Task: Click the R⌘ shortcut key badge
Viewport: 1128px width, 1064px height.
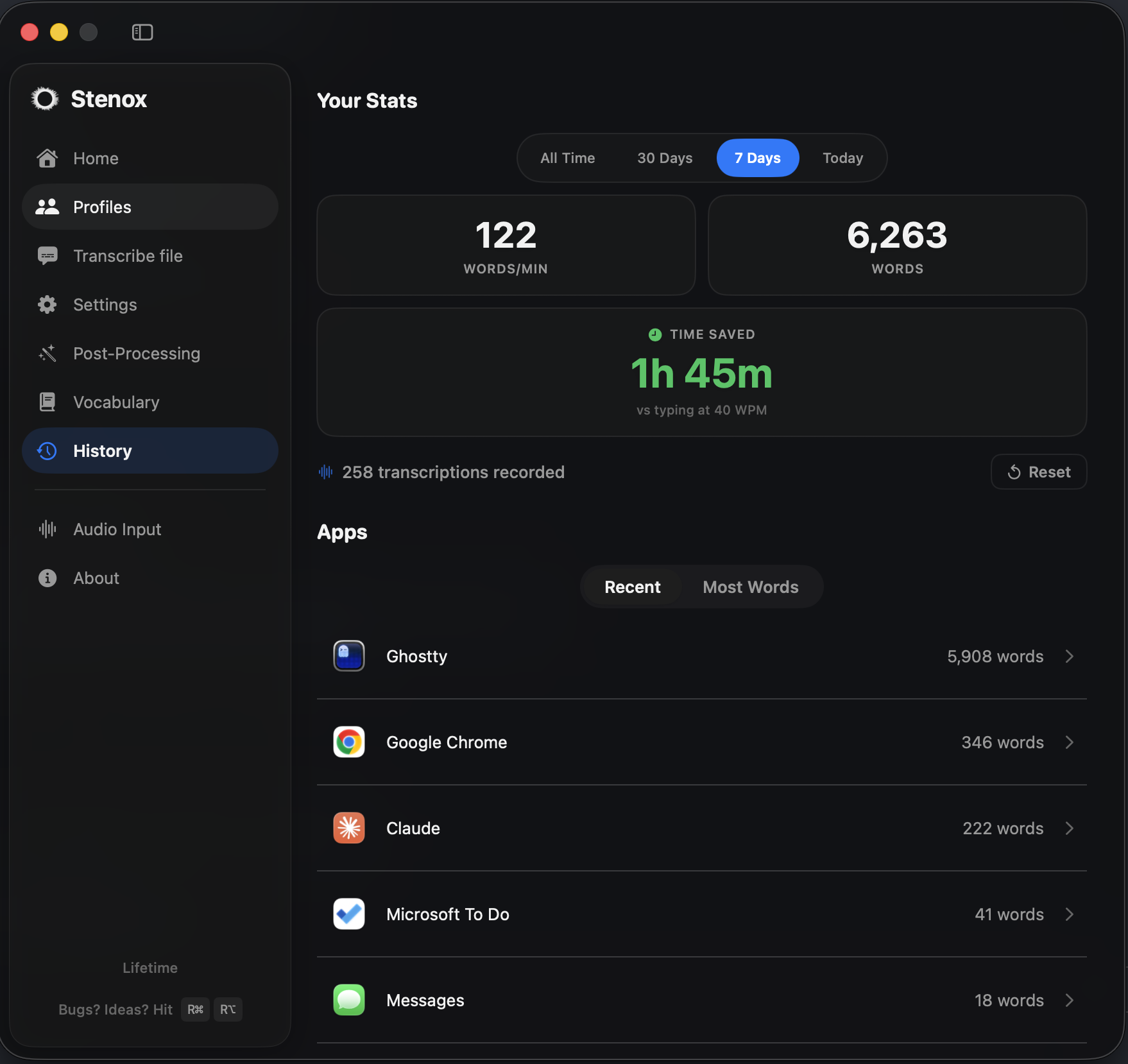Action: [196, 1009]
